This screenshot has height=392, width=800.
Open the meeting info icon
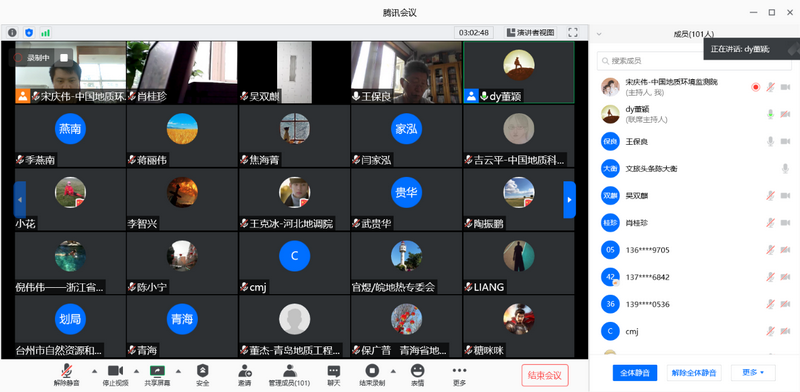coord(12,33)
